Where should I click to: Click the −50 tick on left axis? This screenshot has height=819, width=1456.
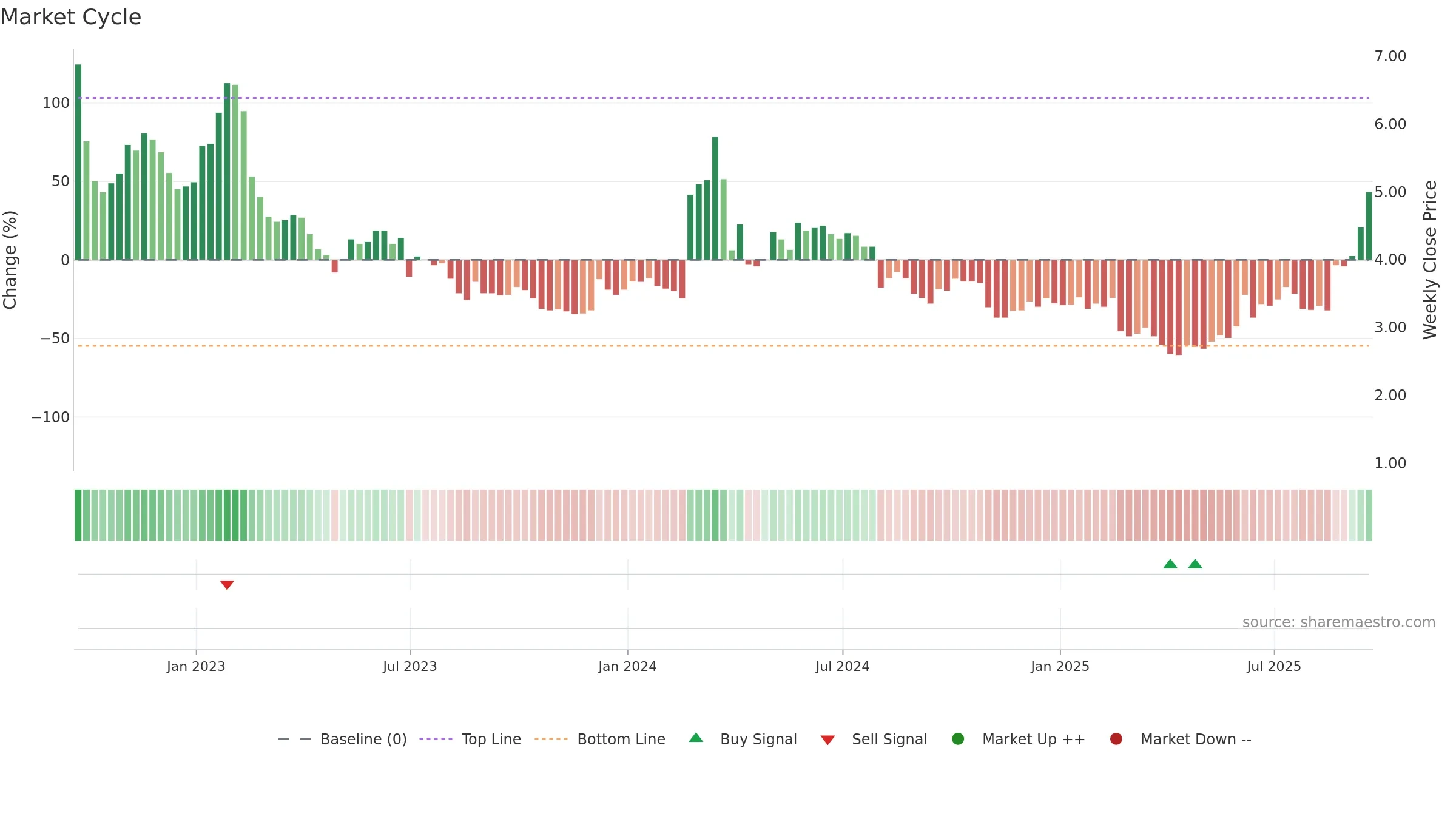[x=55, y=339]
